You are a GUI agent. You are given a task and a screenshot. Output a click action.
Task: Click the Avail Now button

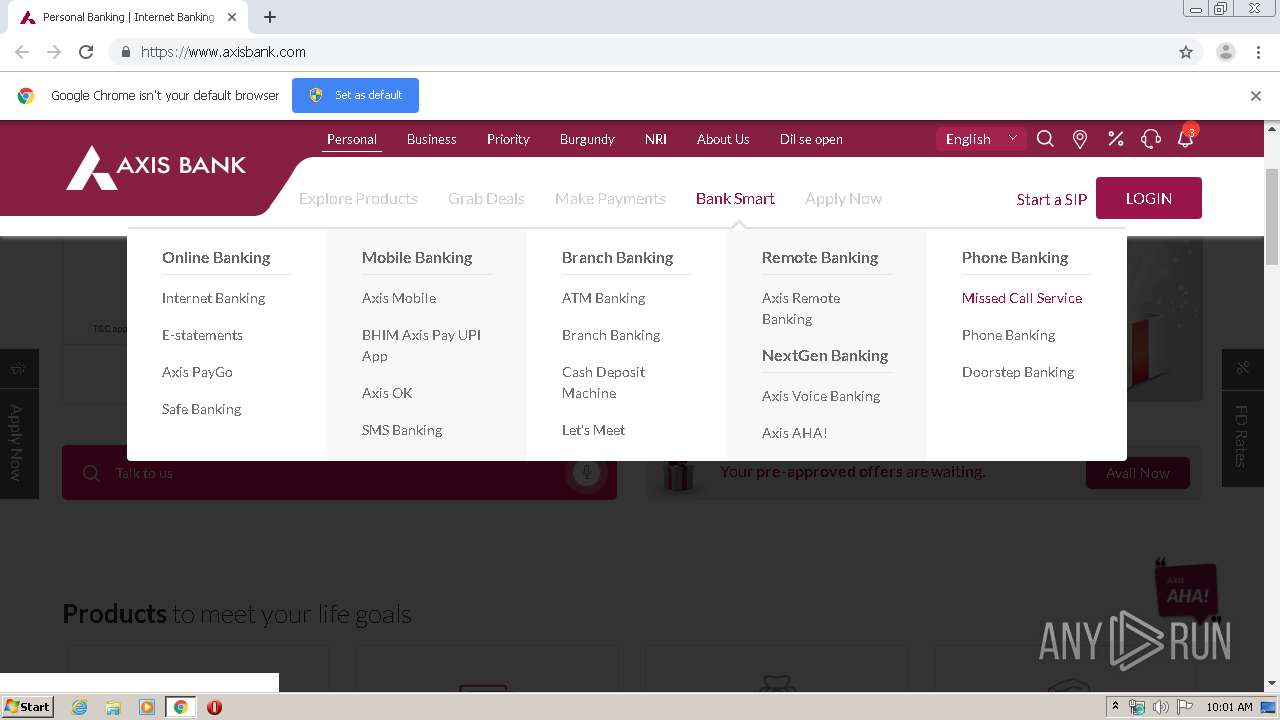click(x=1138, y=473)
